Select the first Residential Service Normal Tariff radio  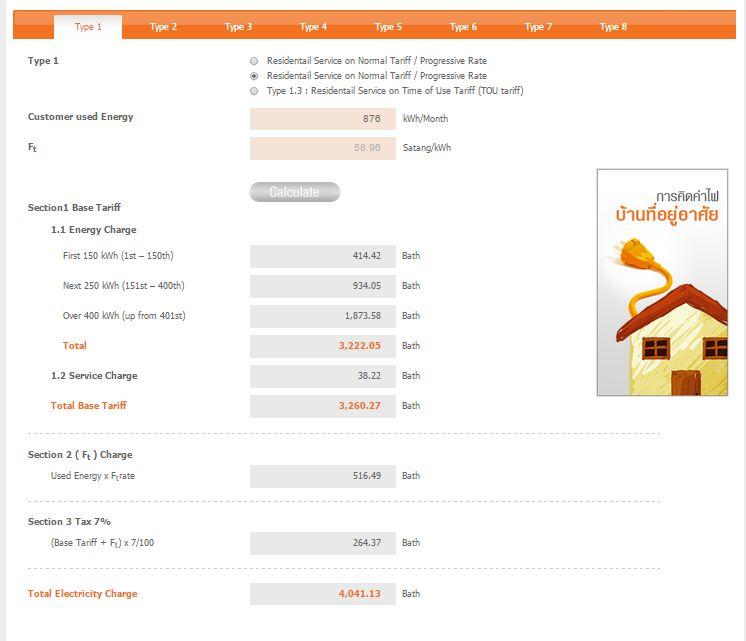254,61
